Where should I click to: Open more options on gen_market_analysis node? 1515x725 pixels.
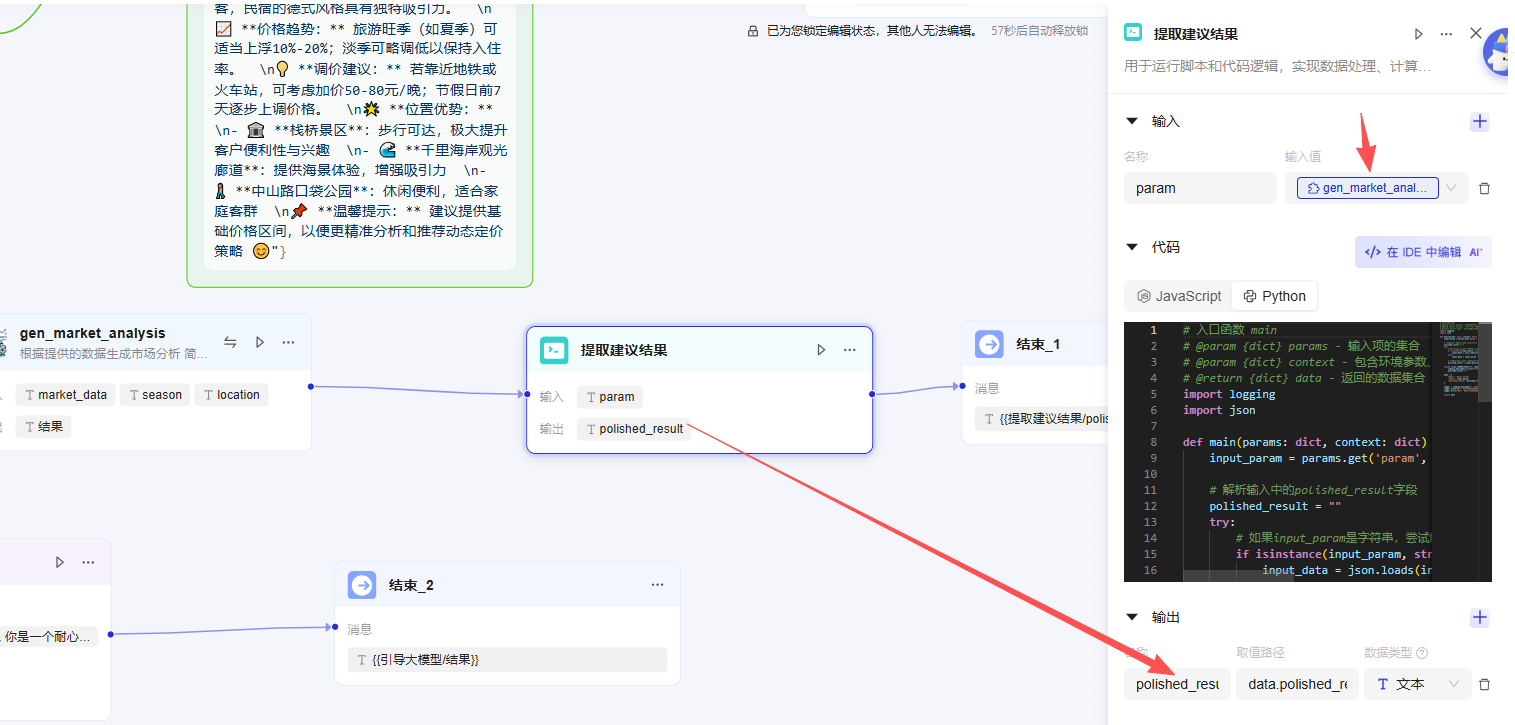coord(289,342)
